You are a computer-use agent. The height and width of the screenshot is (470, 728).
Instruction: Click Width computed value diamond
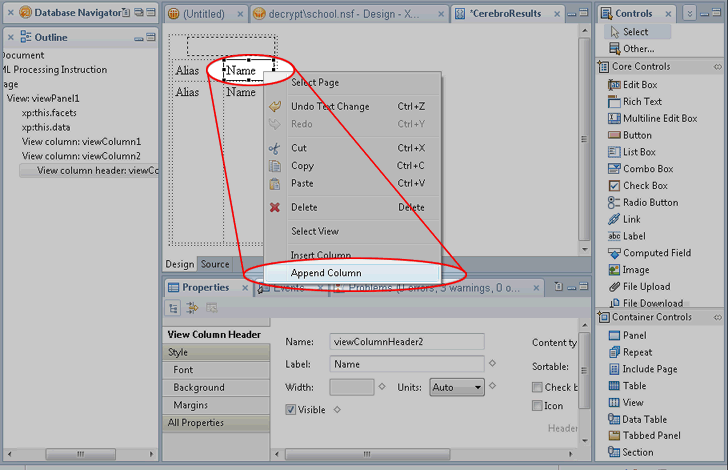(382, 386)
